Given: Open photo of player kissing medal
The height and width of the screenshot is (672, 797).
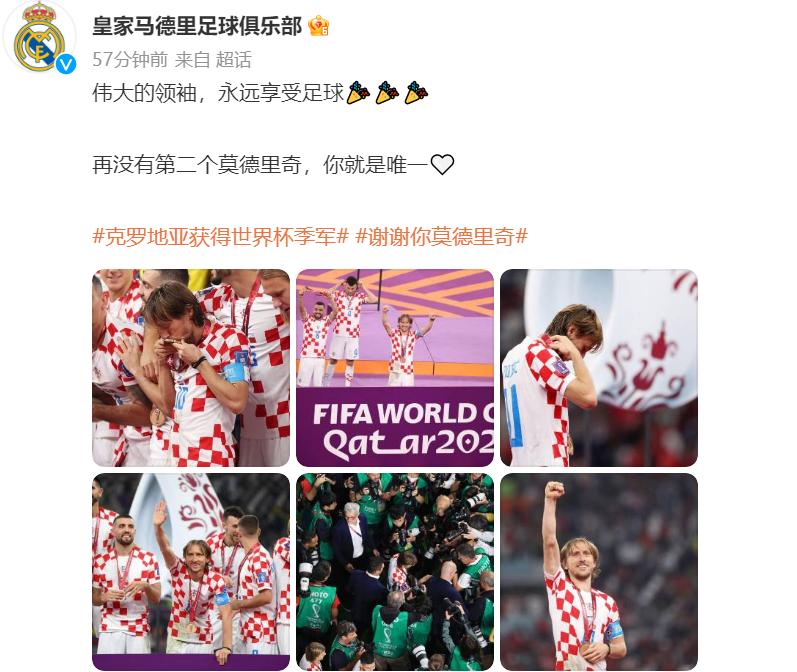Looking at the screenshot, I should pyautogui.click(x=191, y=368).
